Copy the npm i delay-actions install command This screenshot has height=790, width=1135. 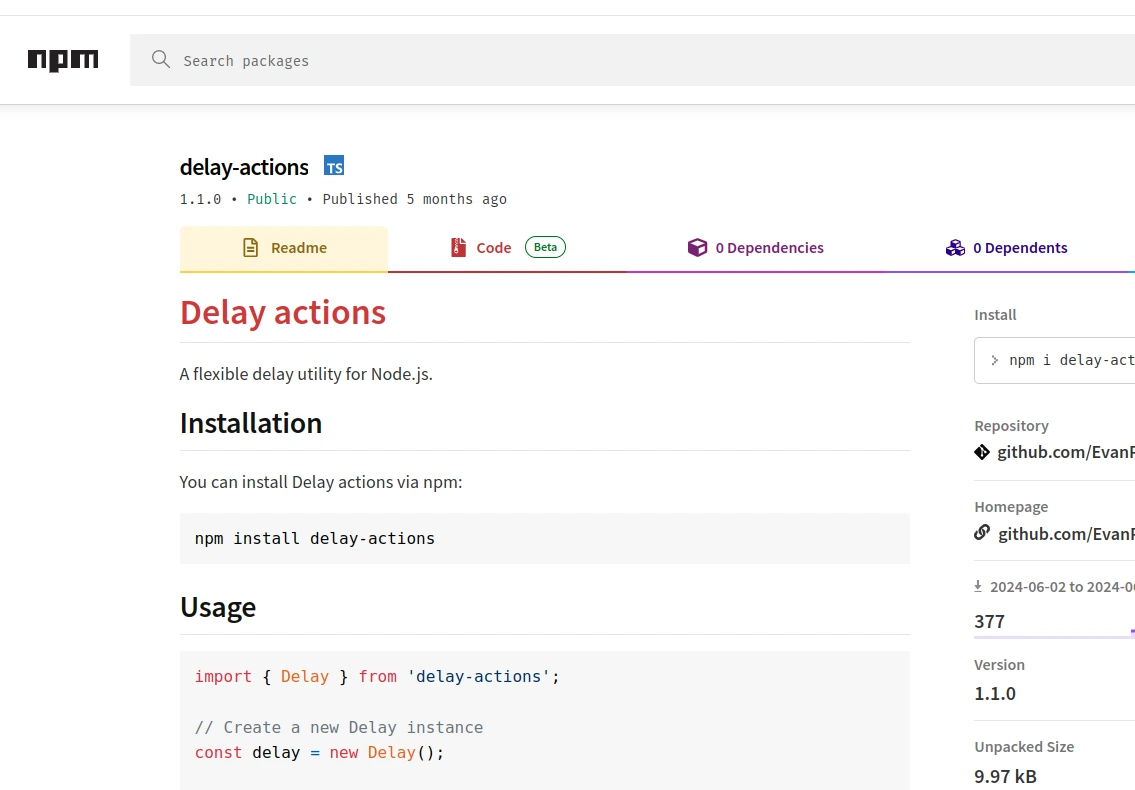pos(1055,361)
